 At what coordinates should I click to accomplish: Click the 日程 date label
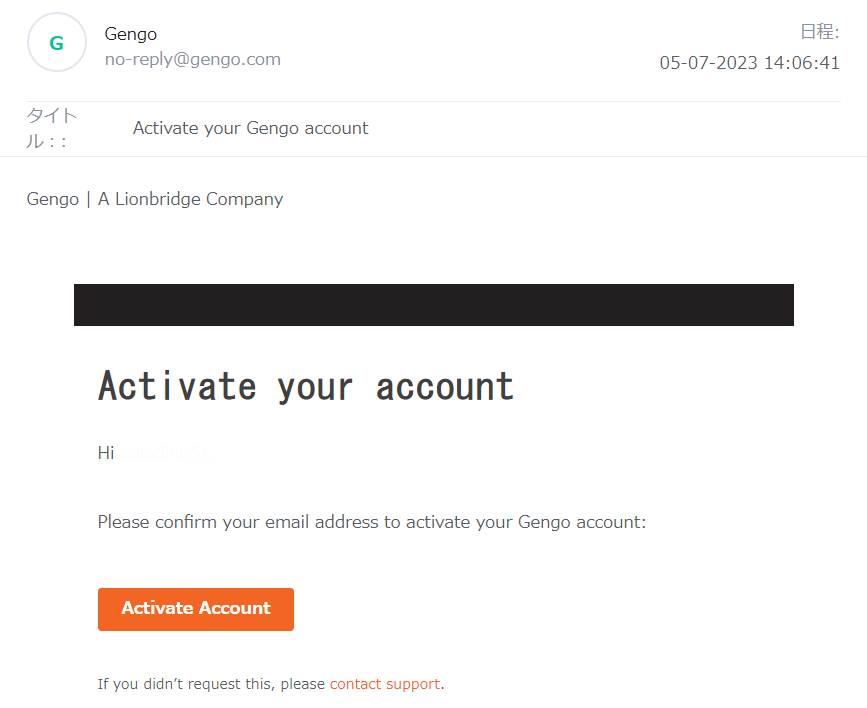[x=820, y=32]
